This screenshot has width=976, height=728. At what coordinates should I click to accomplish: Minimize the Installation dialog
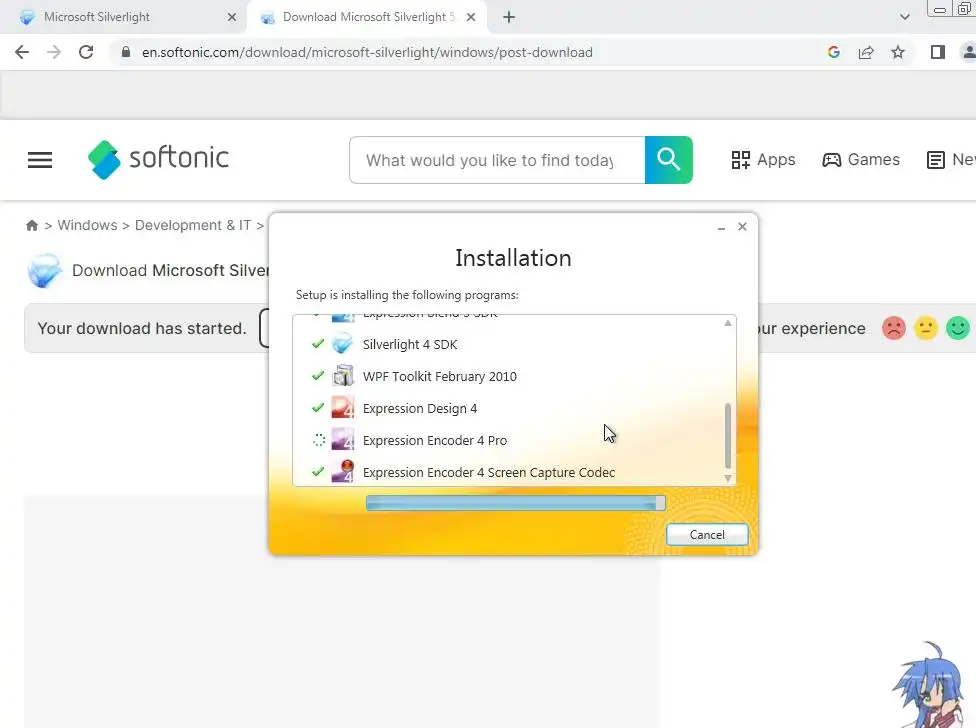721,227
